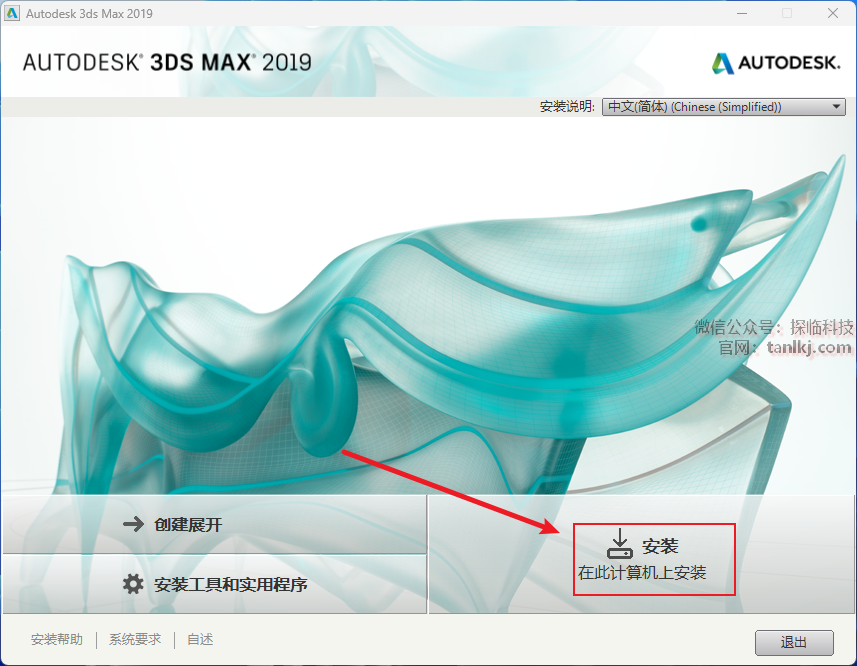Open the 自述 readme link

pos(200,639)
